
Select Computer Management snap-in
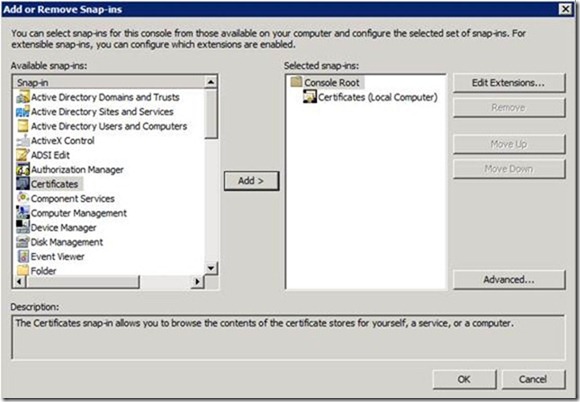(x=79, y=213)
